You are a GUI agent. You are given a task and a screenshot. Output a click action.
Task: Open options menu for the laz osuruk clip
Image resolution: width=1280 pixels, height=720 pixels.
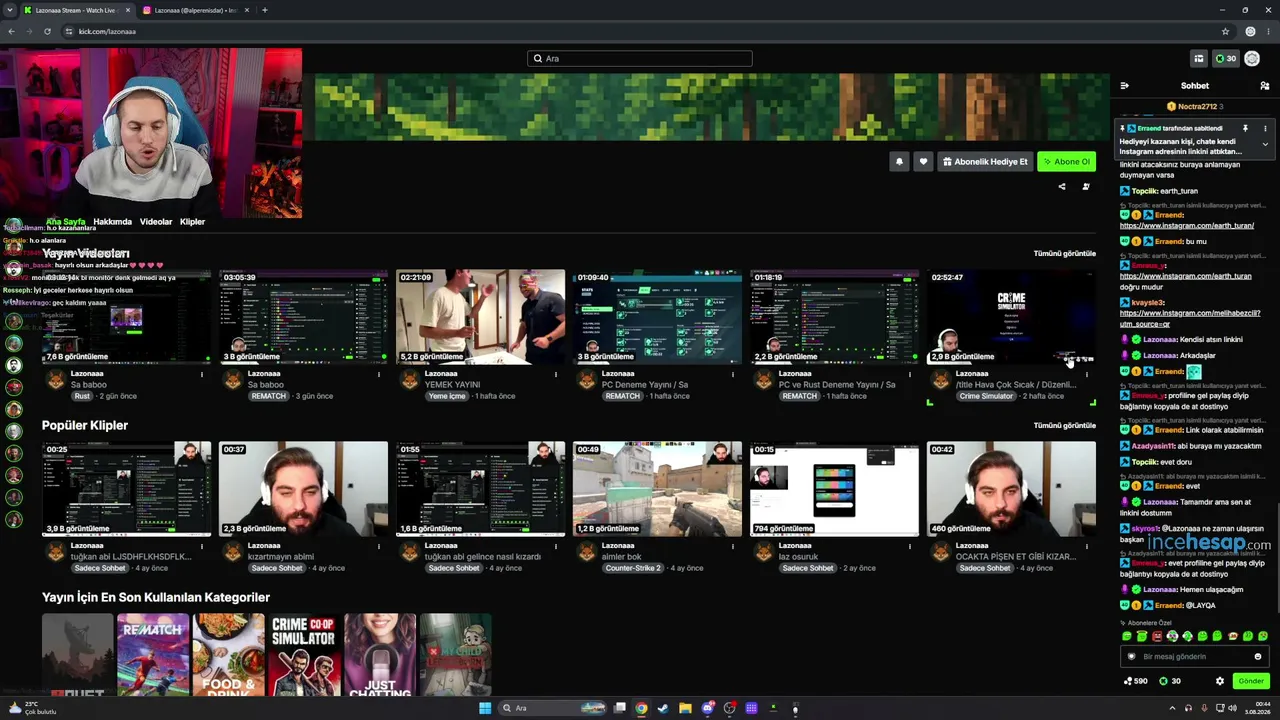(910, 546)
